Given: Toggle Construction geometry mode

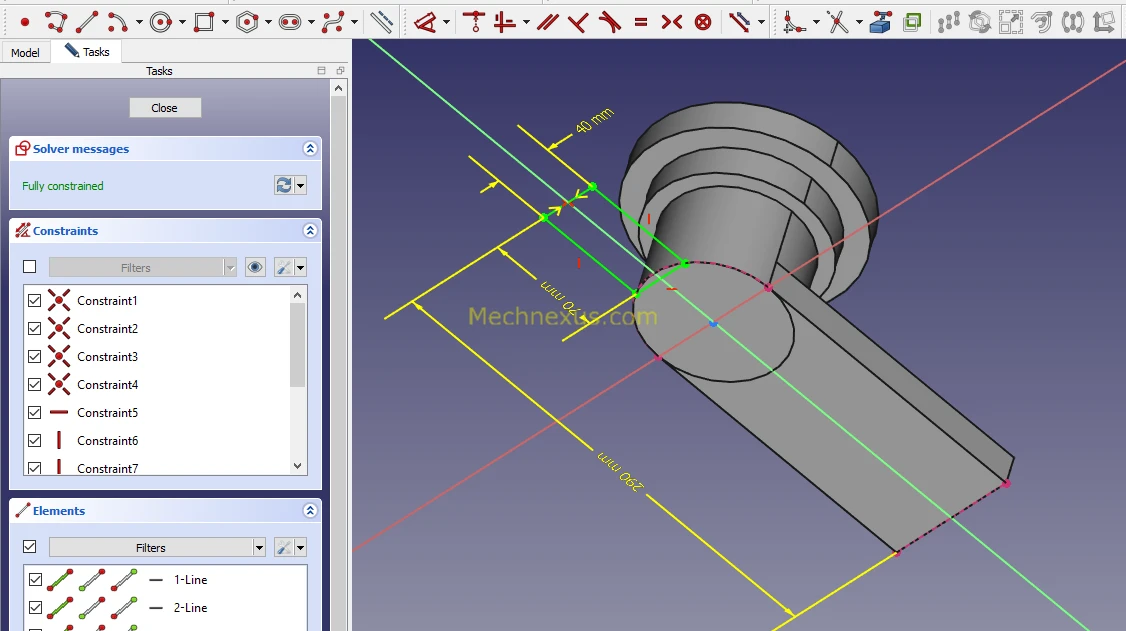Looking at the screenshot, I should tap(381, 21).
